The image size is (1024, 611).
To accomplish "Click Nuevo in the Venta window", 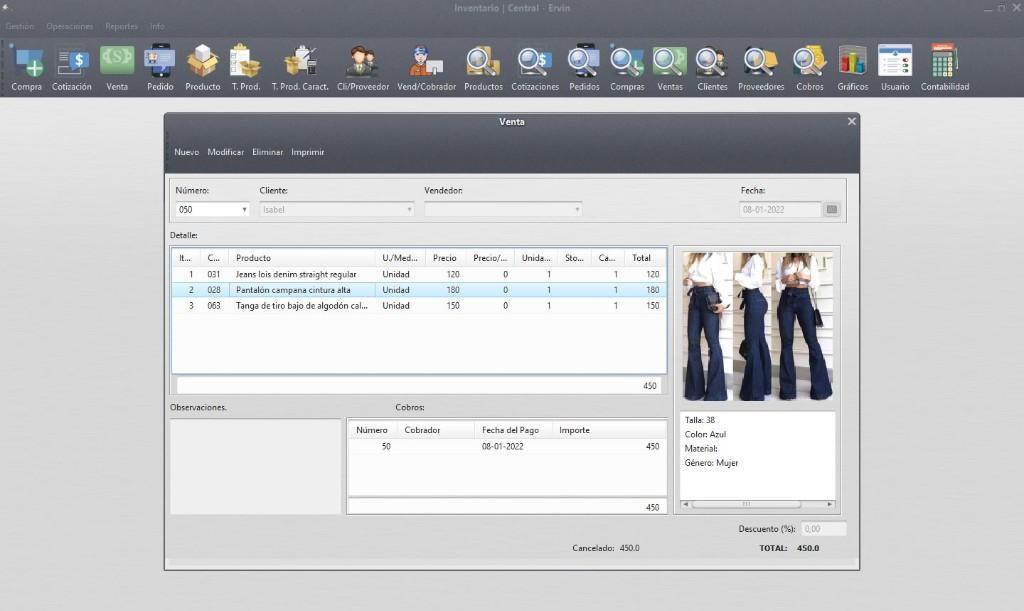I will point(186,152).
